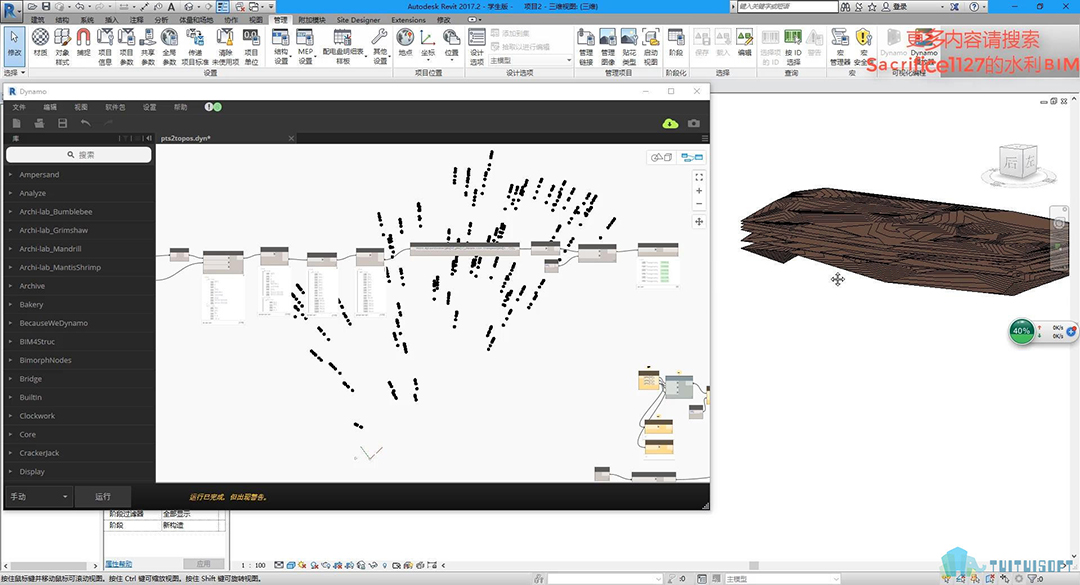The width and height of the screenshot is (1080, 585).
Task: Click the Dynamo camera export icon
Action: pyautogui.click(x=694, y=123)
